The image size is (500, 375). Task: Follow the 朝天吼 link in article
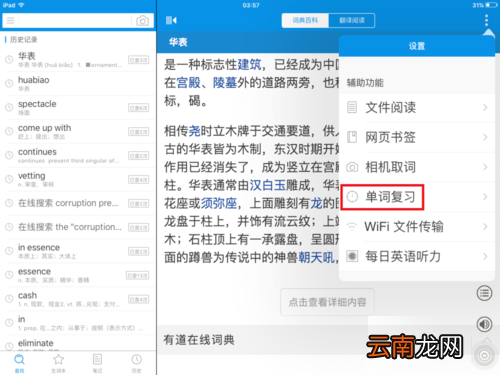click(x=317, y=257)
